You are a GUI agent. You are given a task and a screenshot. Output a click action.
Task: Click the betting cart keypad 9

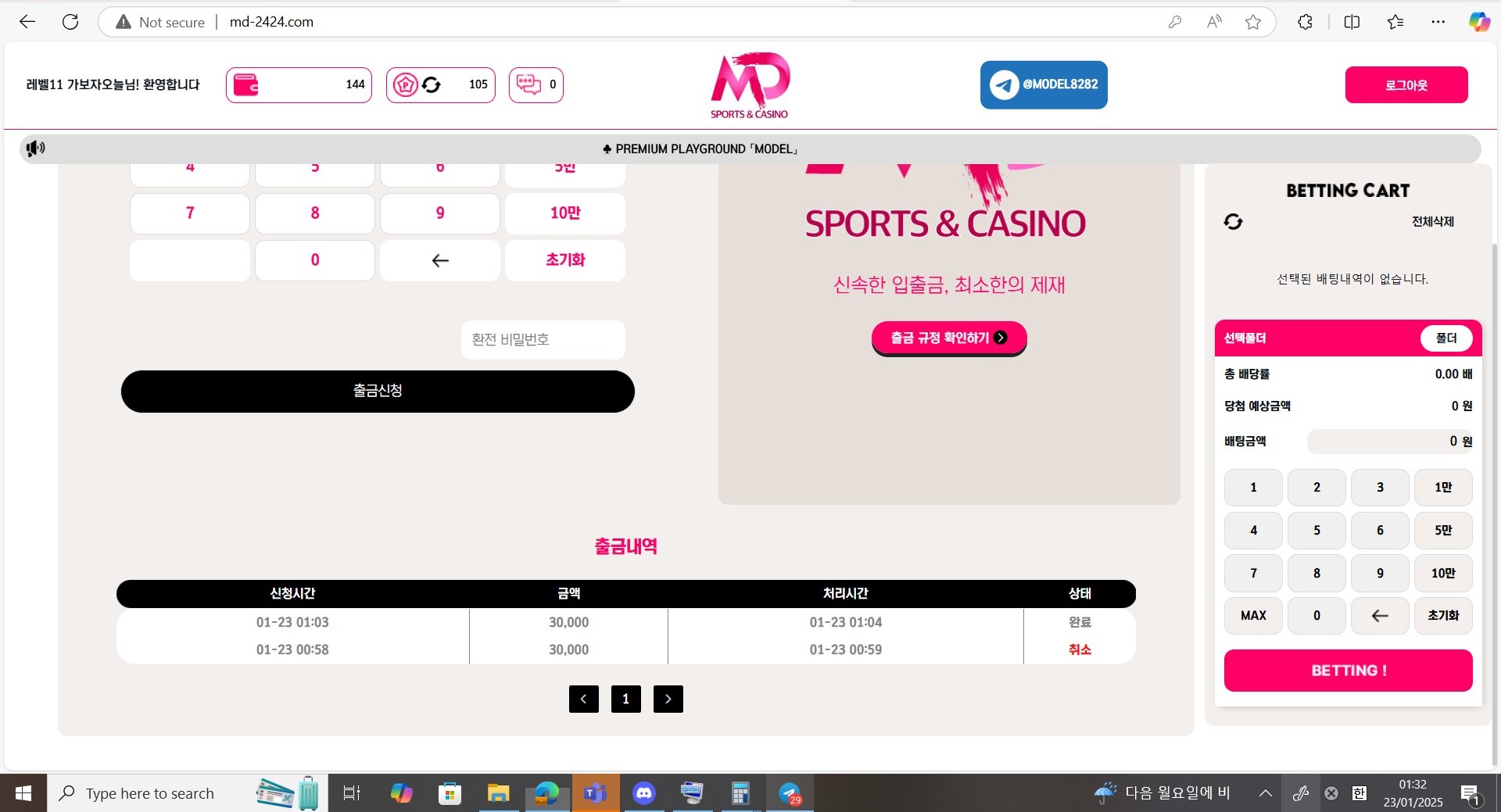tap(1380, 573)
